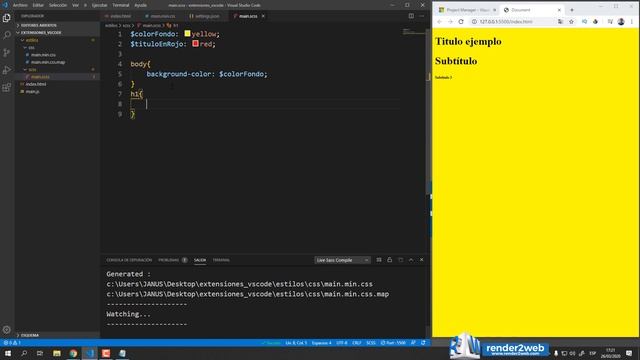
Task: Click the errors and warnings status bar indicator
Action: 12,343
